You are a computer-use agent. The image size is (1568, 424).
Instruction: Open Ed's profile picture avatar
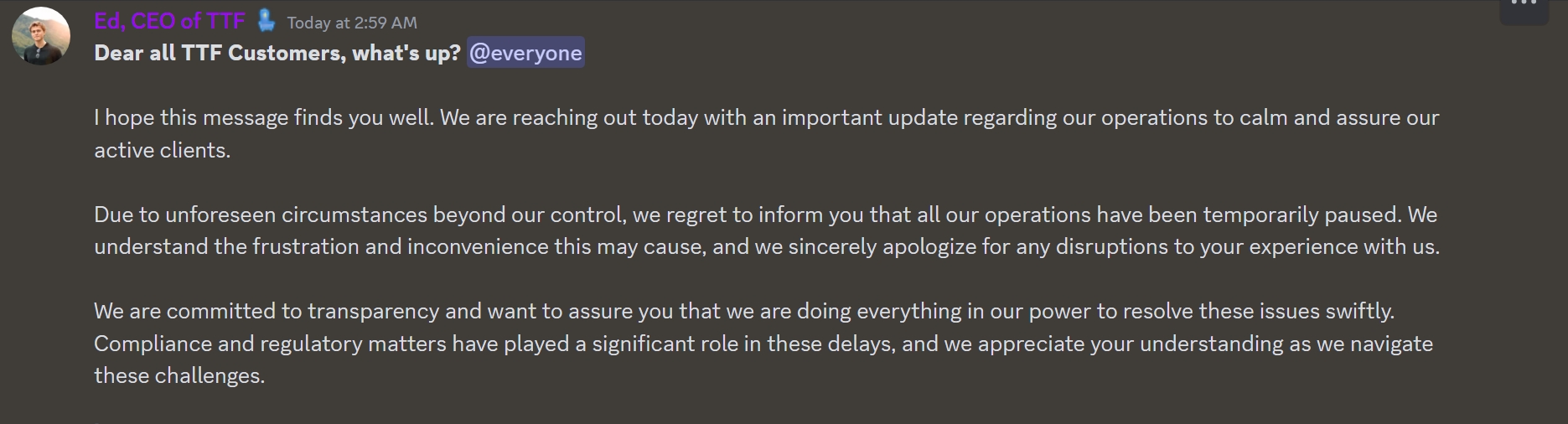tap(40, 36)
